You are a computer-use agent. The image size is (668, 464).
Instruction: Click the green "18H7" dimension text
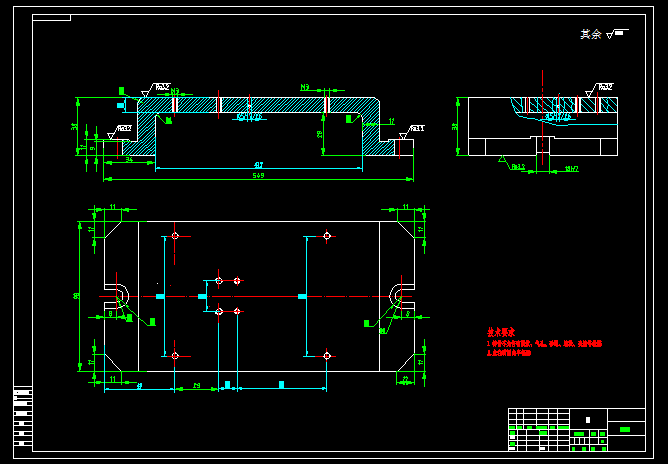pos(571,169)
